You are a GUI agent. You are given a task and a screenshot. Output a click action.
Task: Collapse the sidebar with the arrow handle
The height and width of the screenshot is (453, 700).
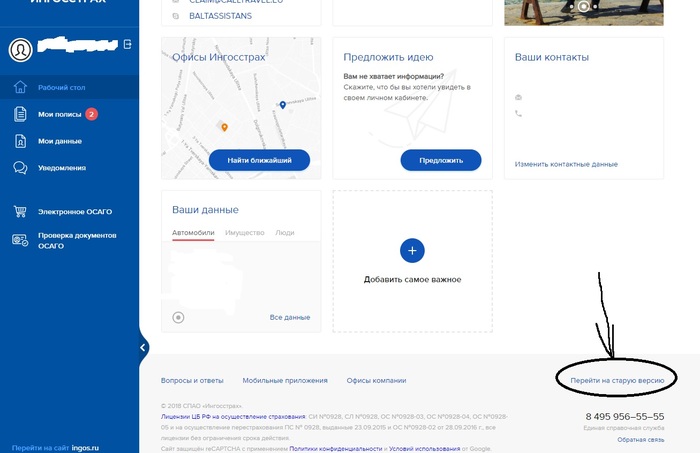[144, 347]
